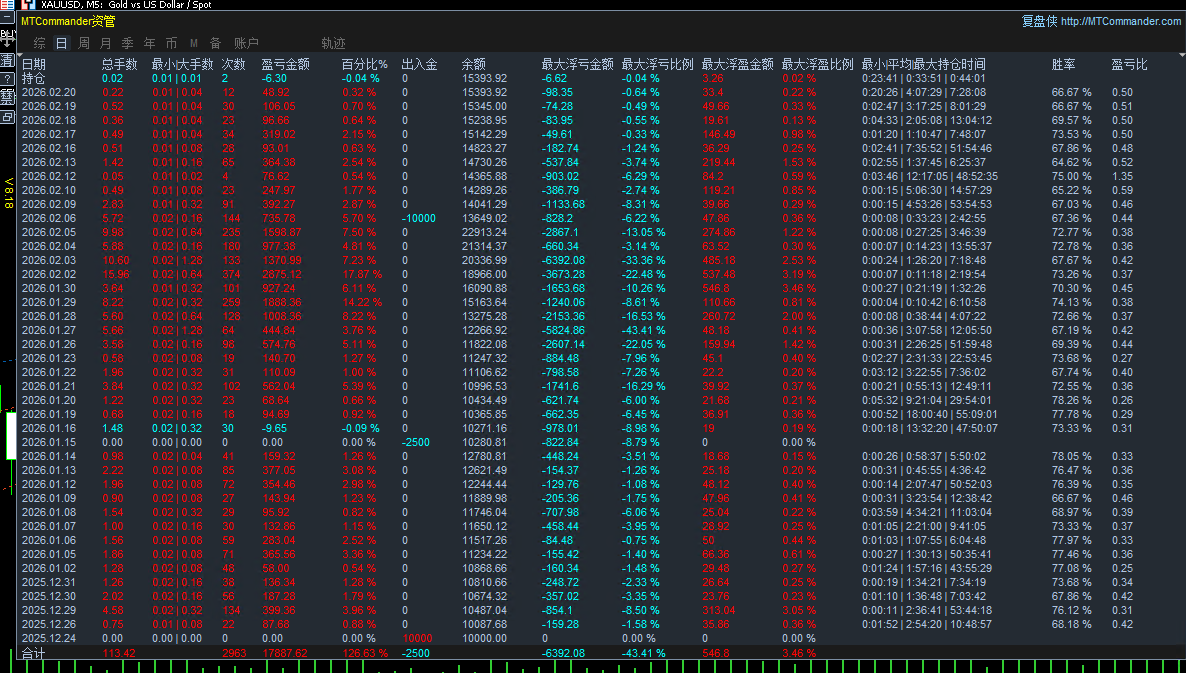Click the 113.42 total lots value
Screen dimensions: 1186x673
pyautogui.click(x=119, y=653)
